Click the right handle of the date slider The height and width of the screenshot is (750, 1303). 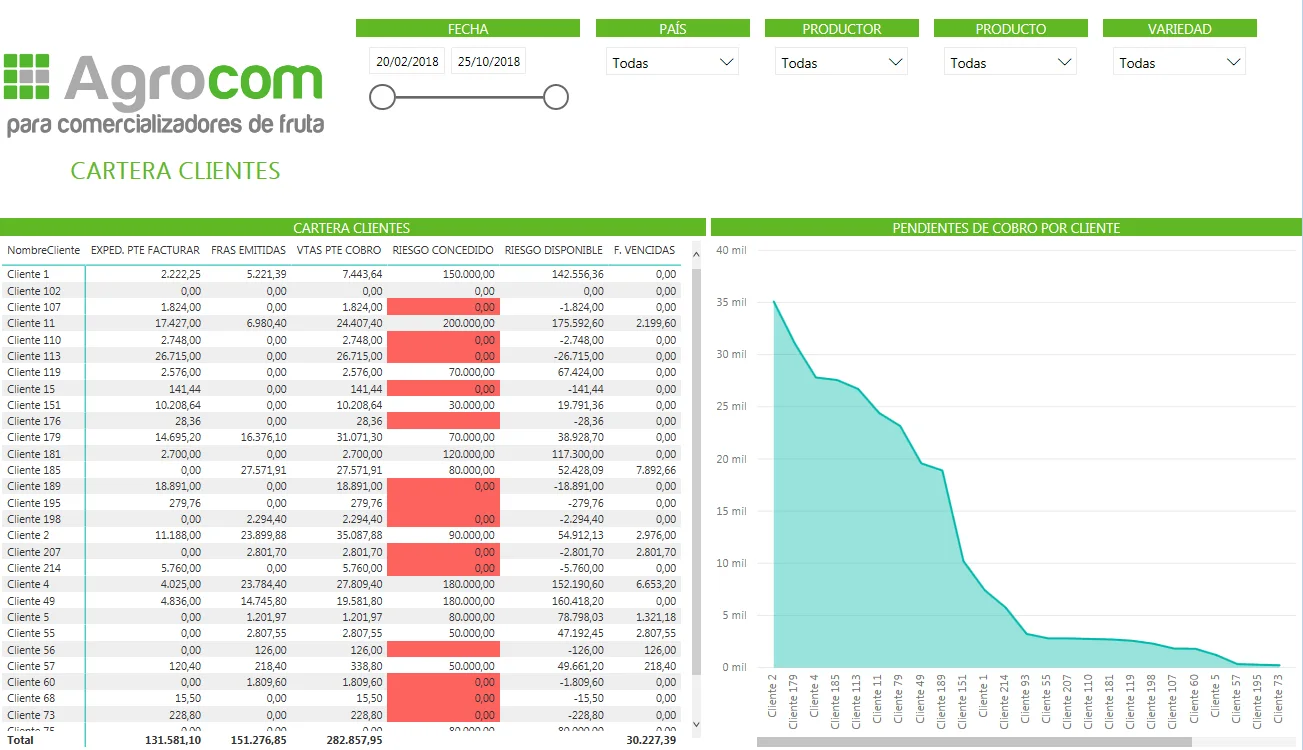coord(556,97)
